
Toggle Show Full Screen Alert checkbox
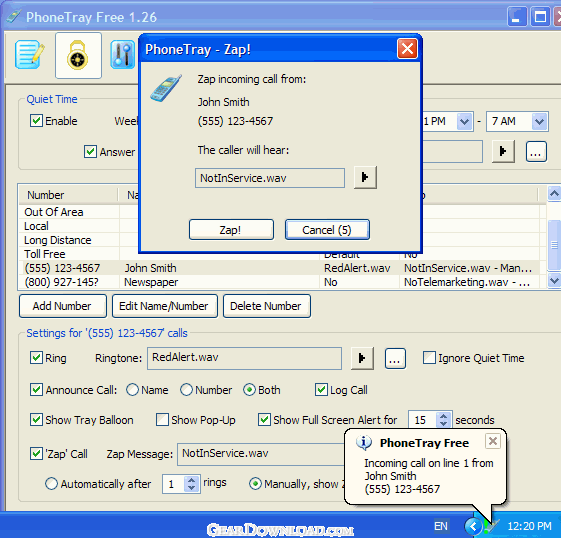264,420
